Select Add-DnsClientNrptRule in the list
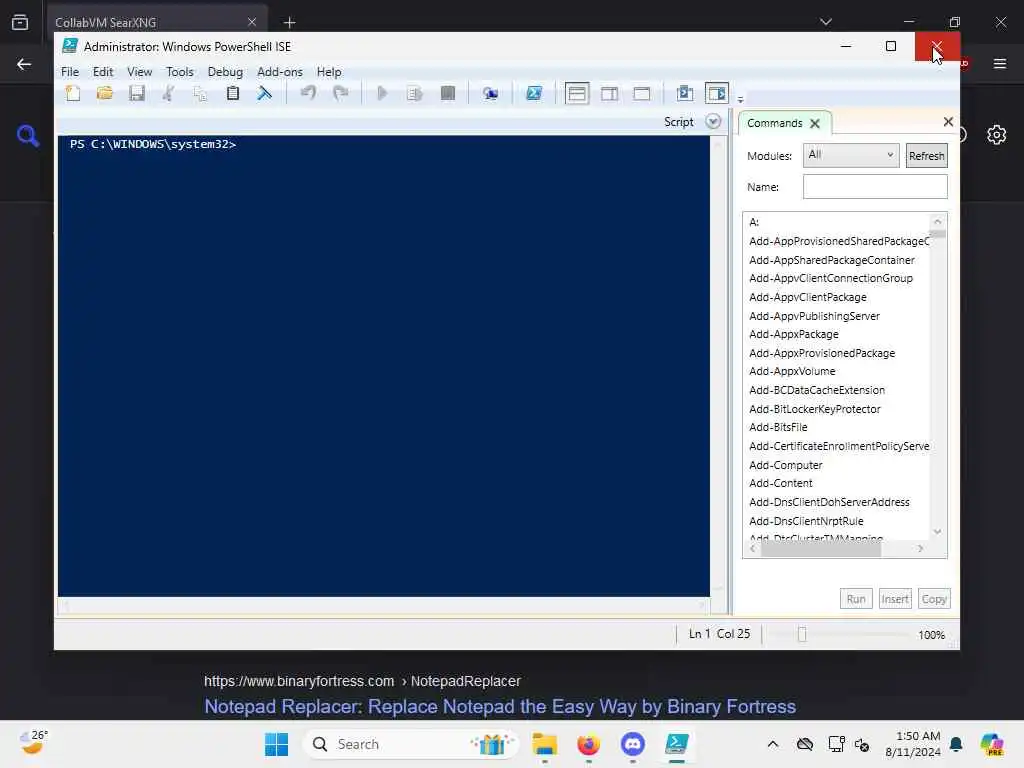Screen dimensions: 1024x768 click(x=806, y=521)
